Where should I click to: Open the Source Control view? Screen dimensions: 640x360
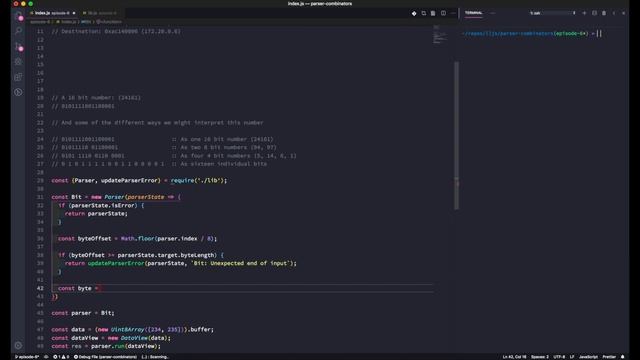click(18, 47)
